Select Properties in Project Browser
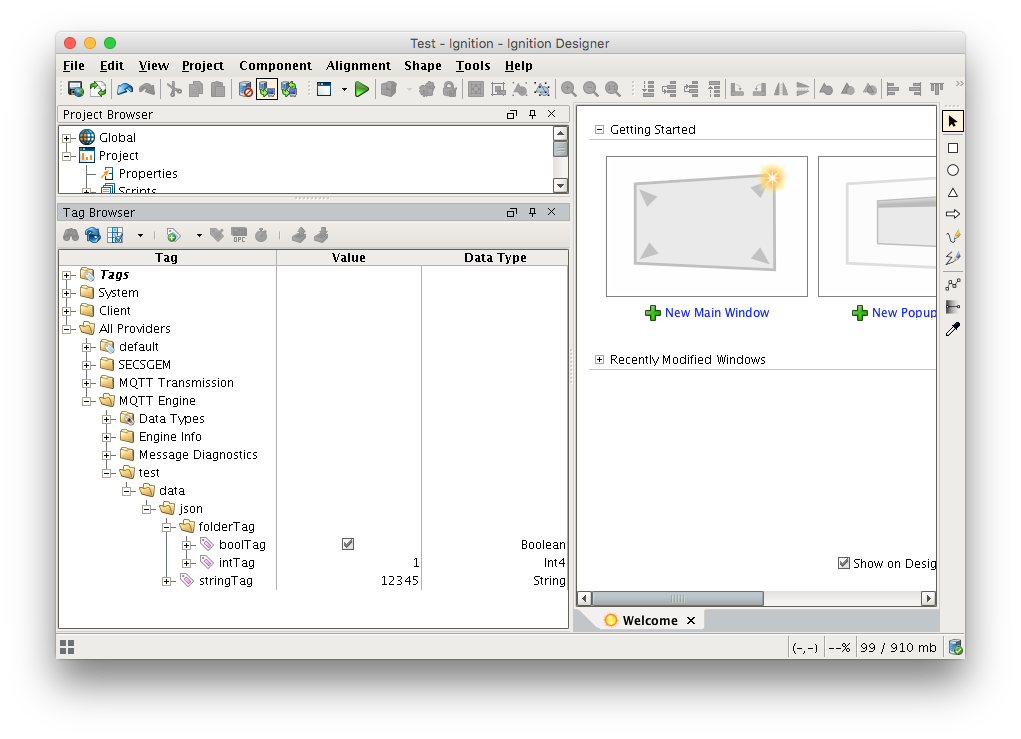1021x739 pixels. tap(148, 174)
